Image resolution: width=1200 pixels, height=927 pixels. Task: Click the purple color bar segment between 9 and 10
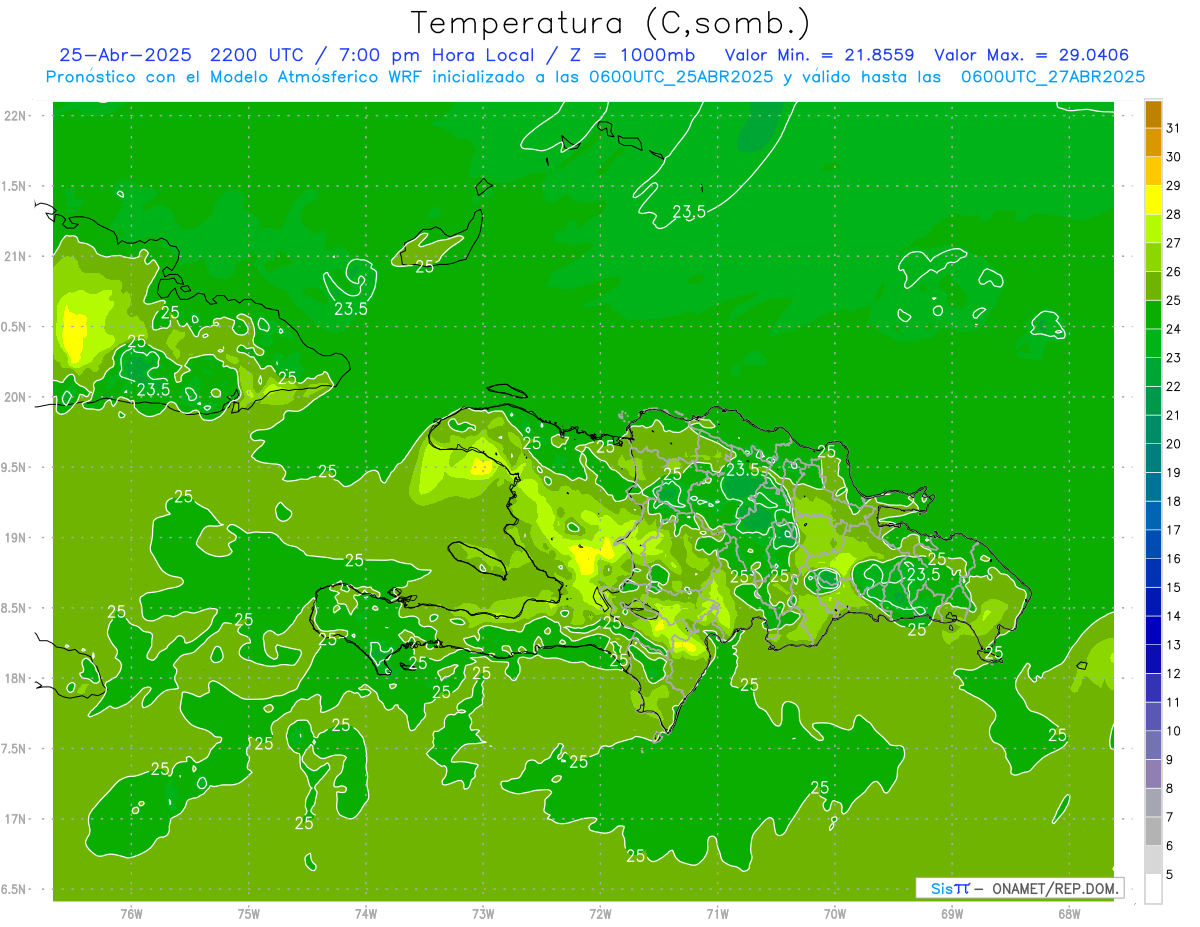point(1153,746)
